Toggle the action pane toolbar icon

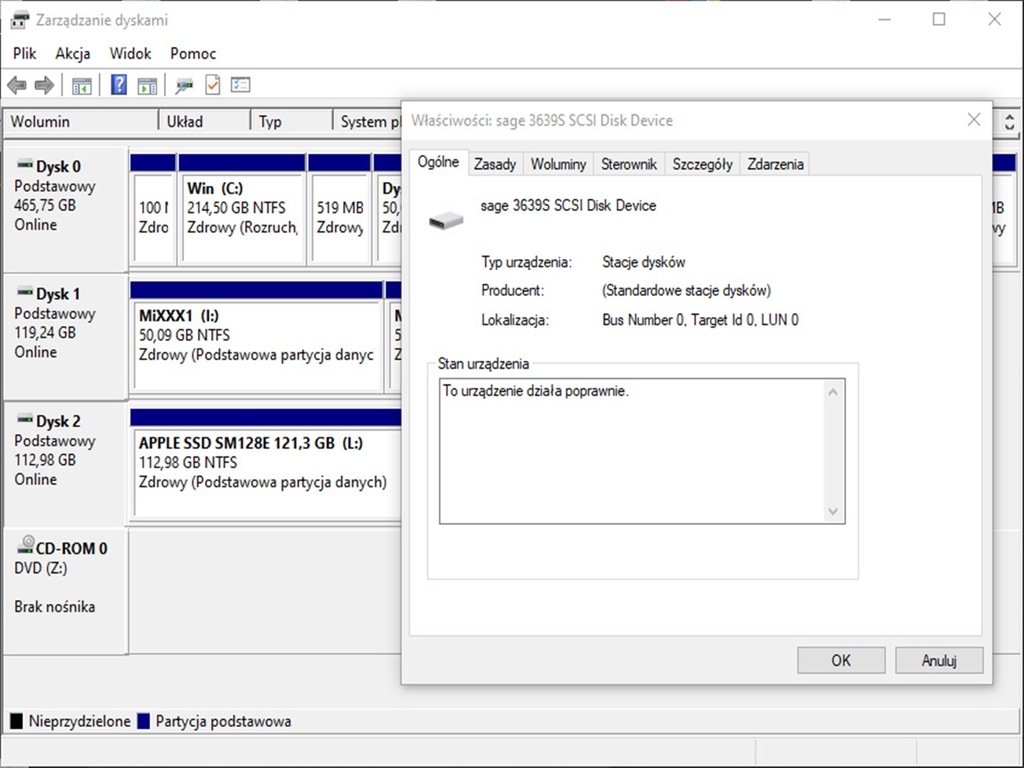click(147, 86)
